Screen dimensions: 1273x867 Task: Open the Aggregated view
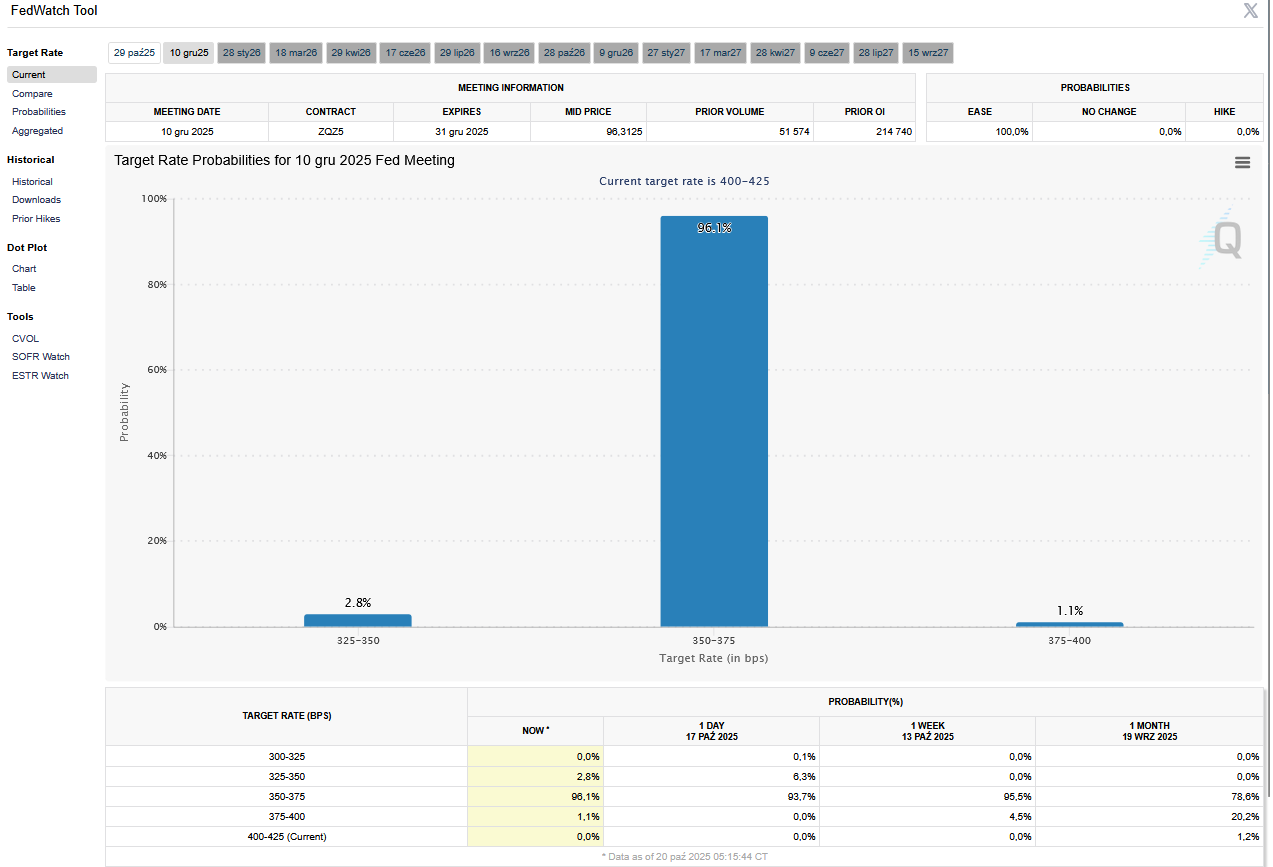37,131
